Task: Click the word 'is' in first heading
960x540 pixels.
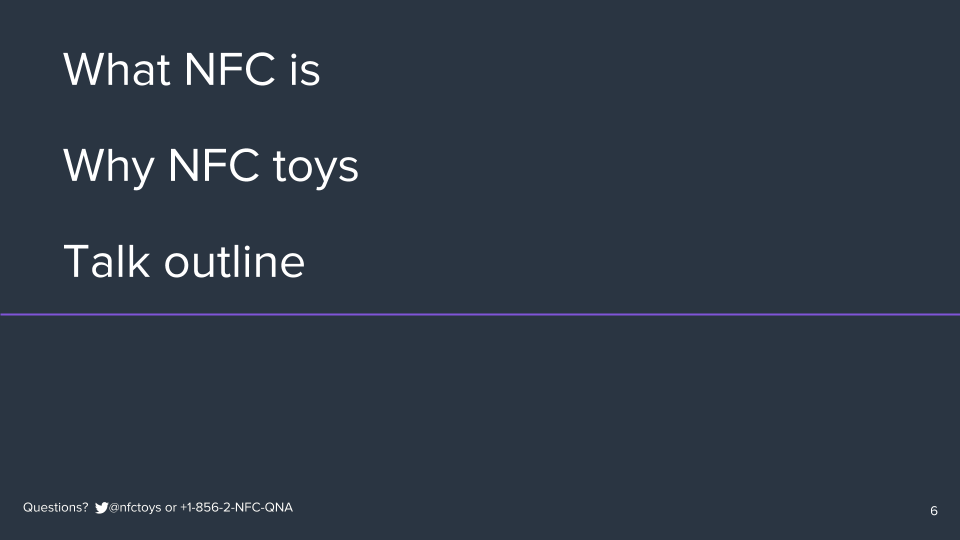Action: [x=305, y=70]
